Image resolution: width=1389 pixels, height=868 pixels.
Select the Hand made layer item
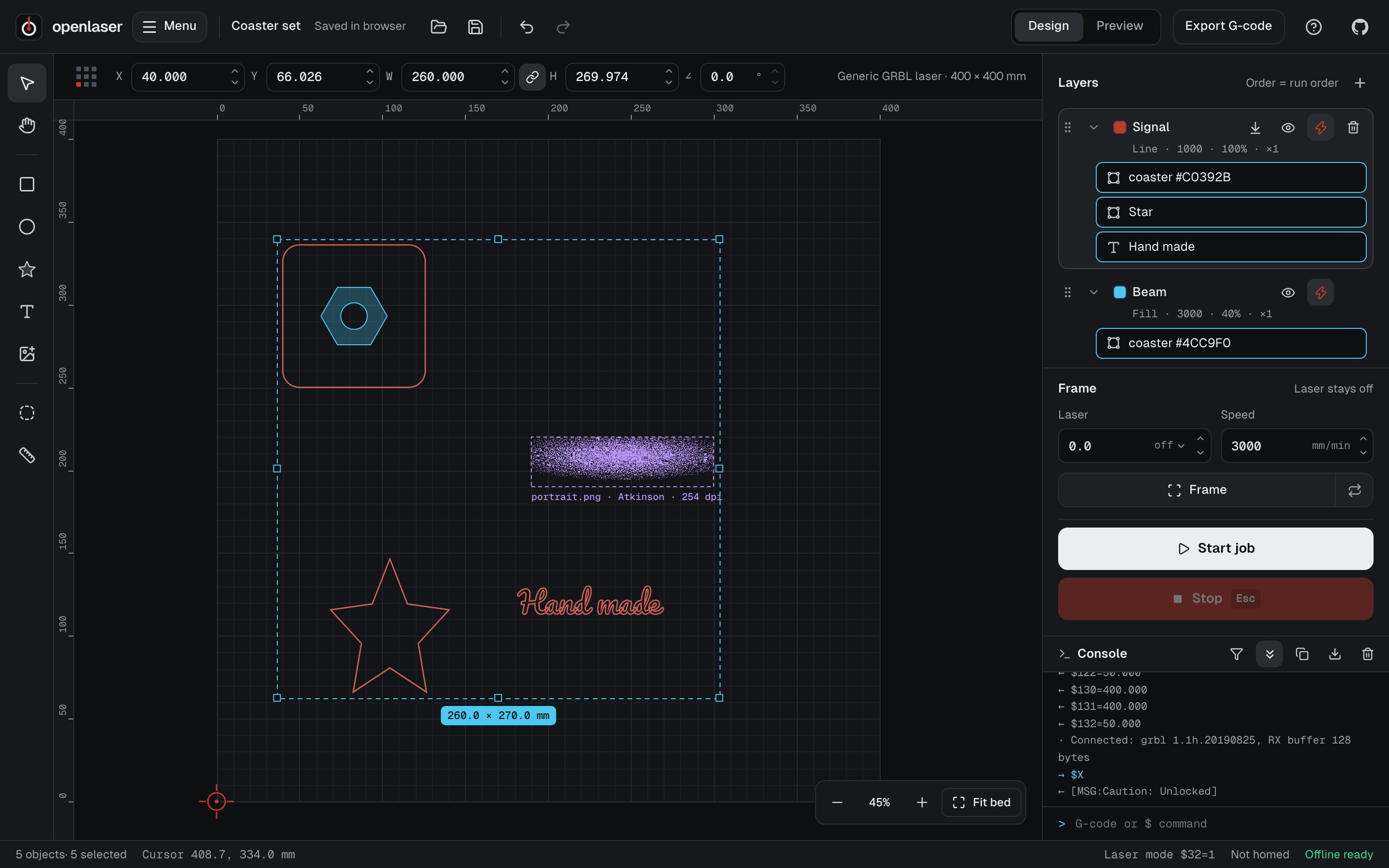[x=1231, y=247]
